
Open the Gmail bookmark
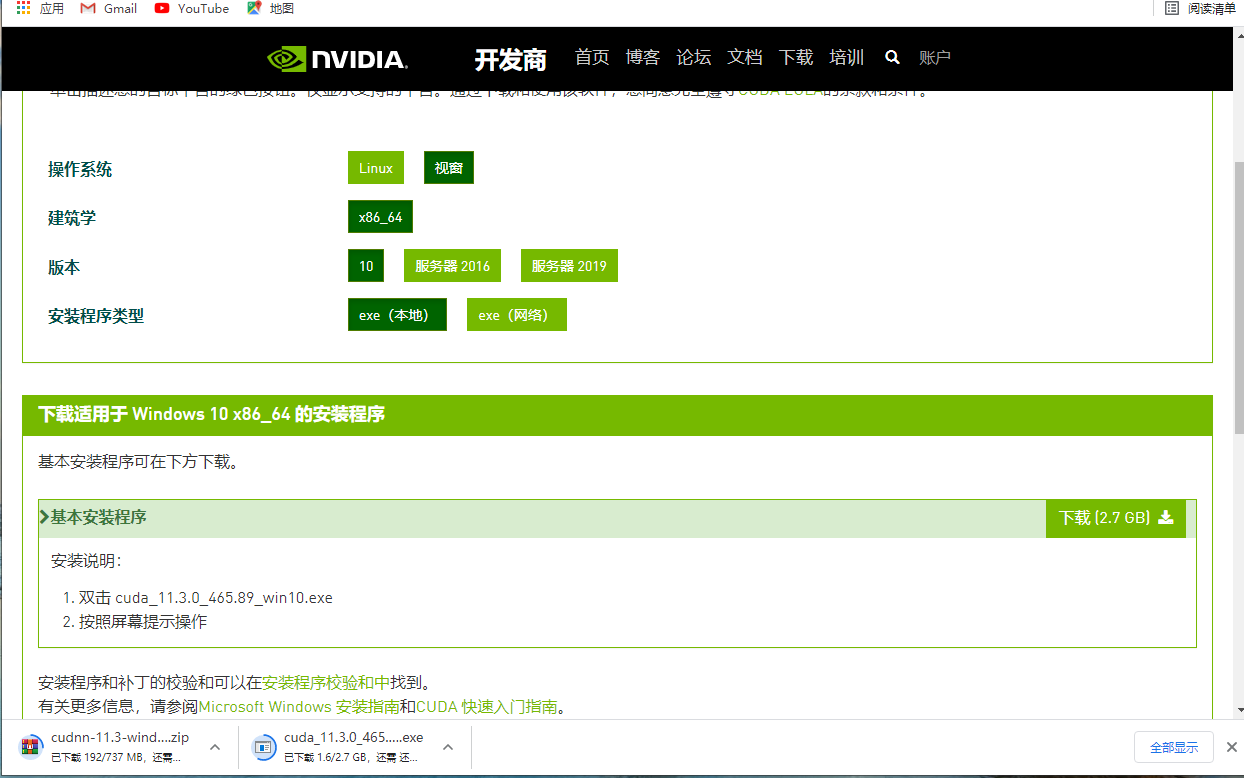(x=108, y=8)
